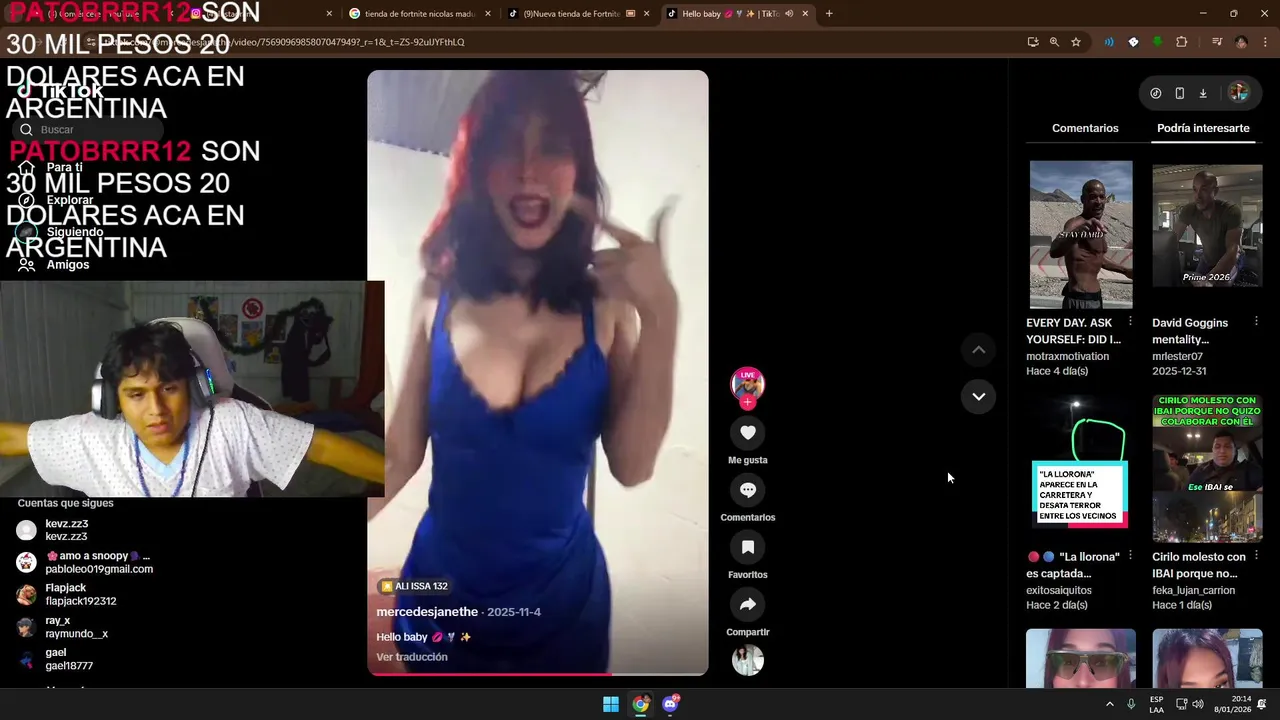Click the blue sound-wave extension icon

[x=1109, y=42]
